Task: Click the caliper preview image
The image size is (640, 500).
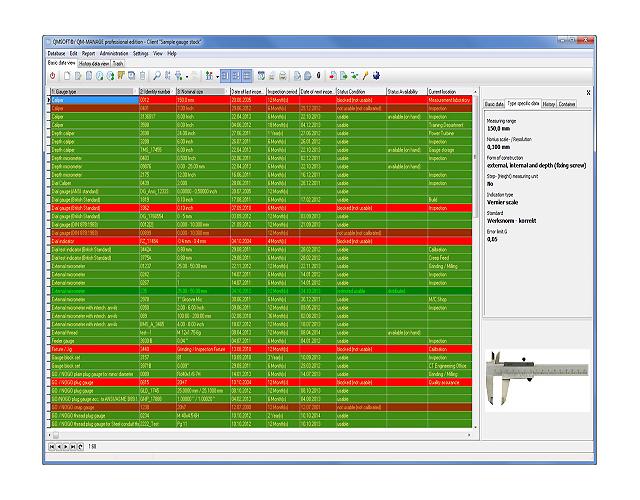Action: click(538, 378)
